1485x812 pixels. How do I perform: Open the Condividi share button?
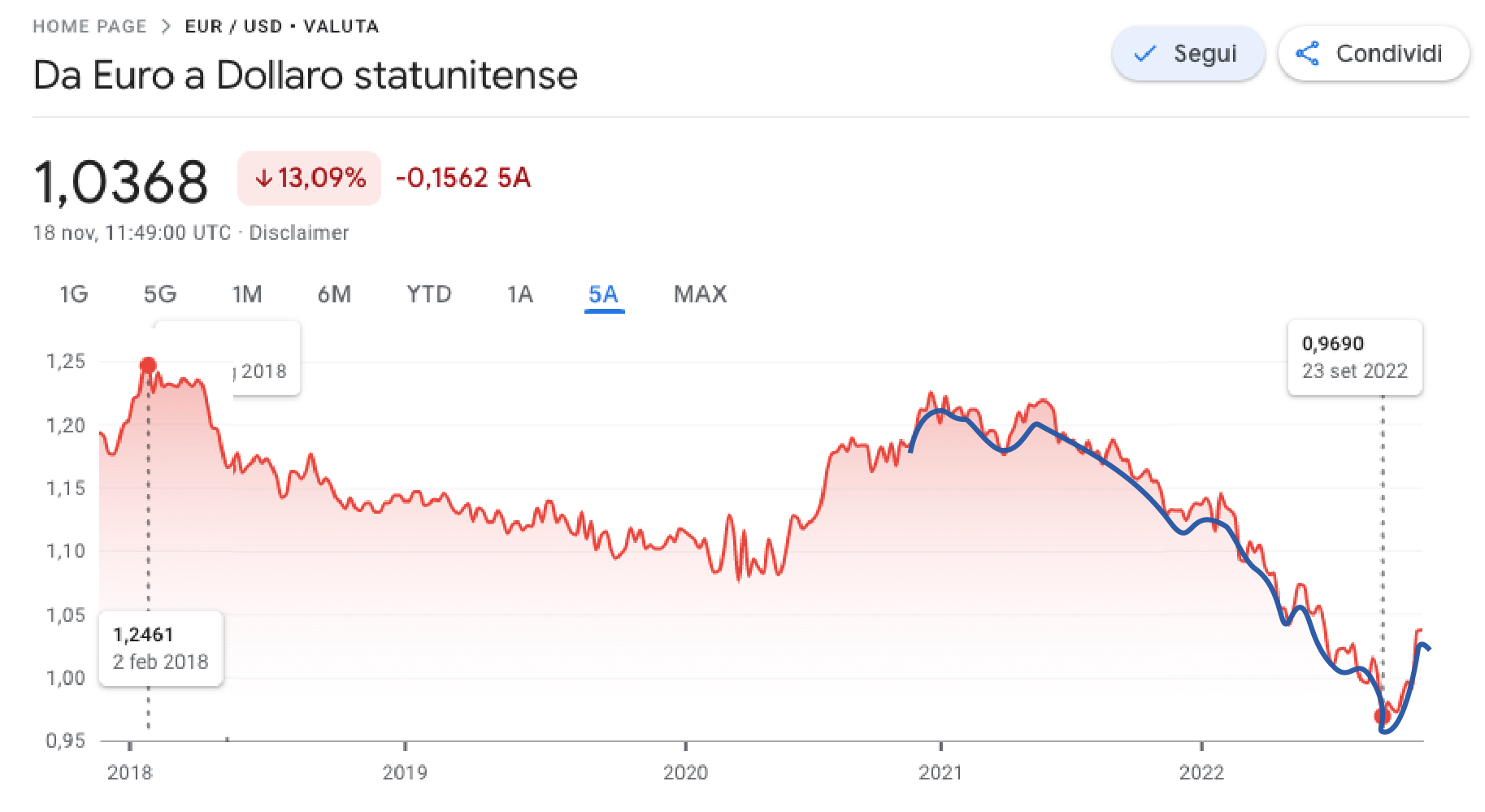1373,54
